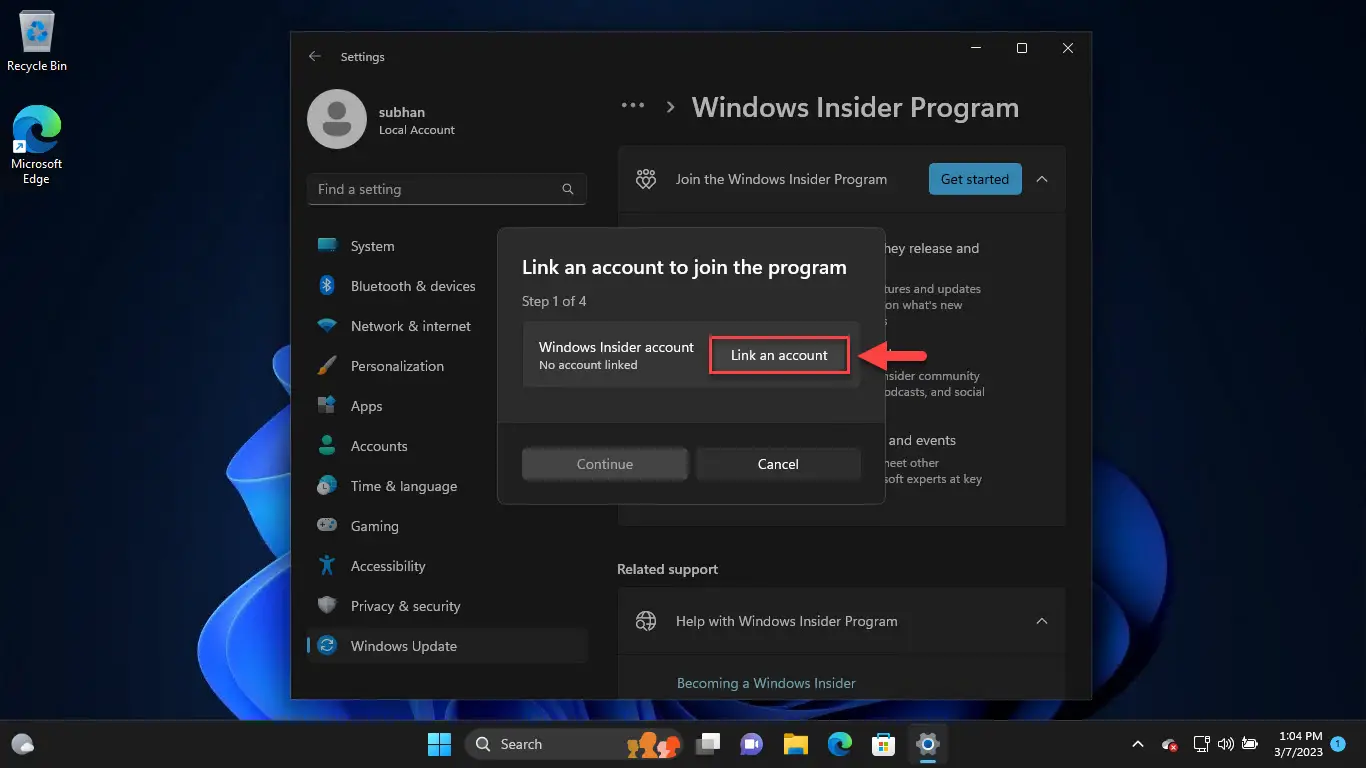Go to Network & internet settings

[x=447, y=326]
